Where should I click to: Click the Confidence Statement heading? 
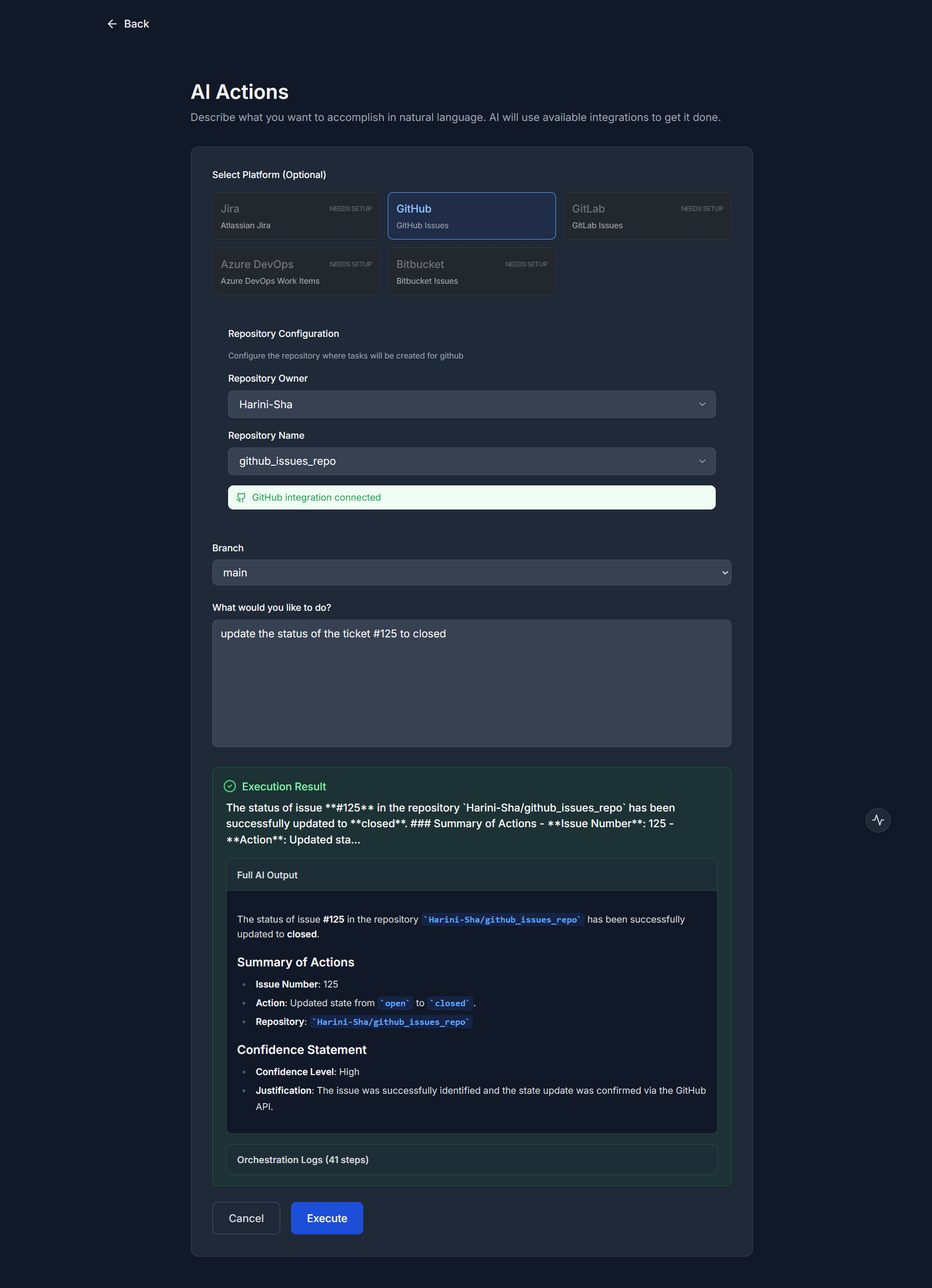302,1049
